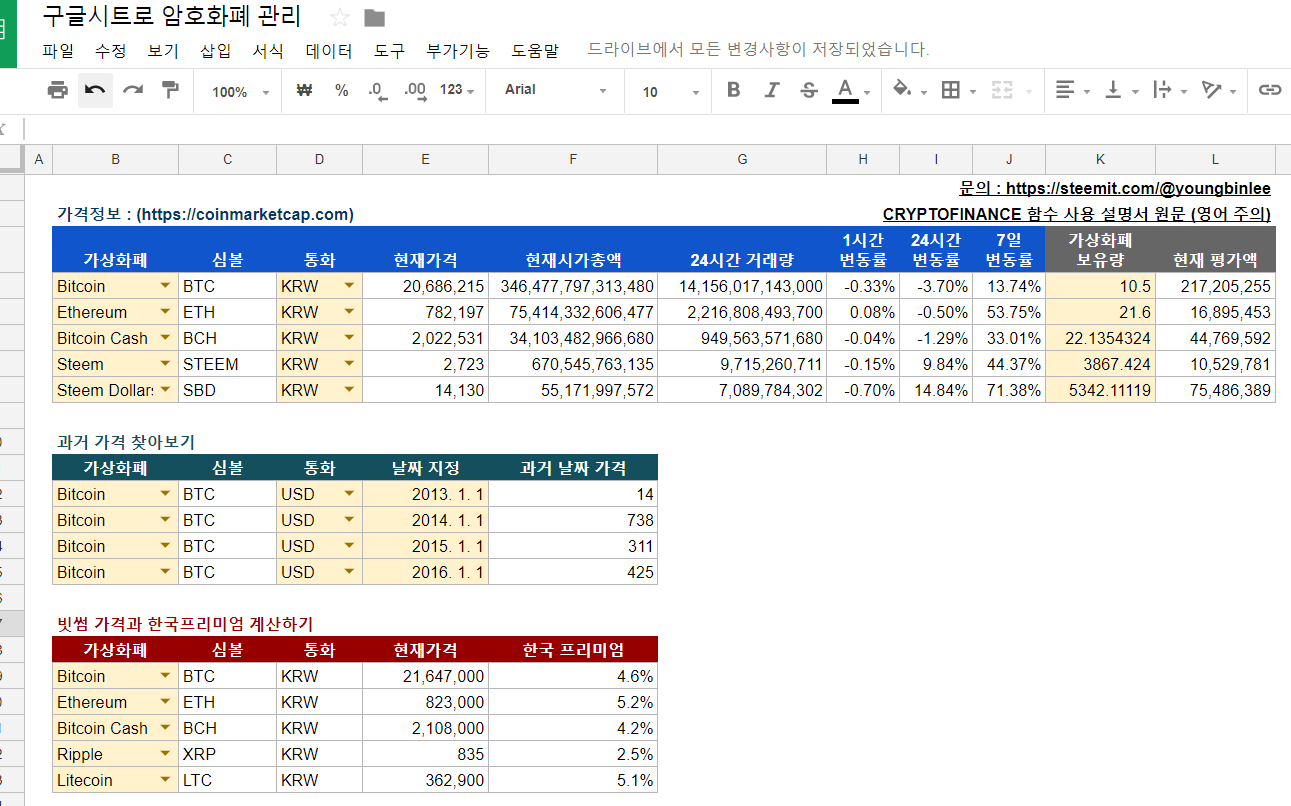
Task: Format as percent
Action: 342,90
